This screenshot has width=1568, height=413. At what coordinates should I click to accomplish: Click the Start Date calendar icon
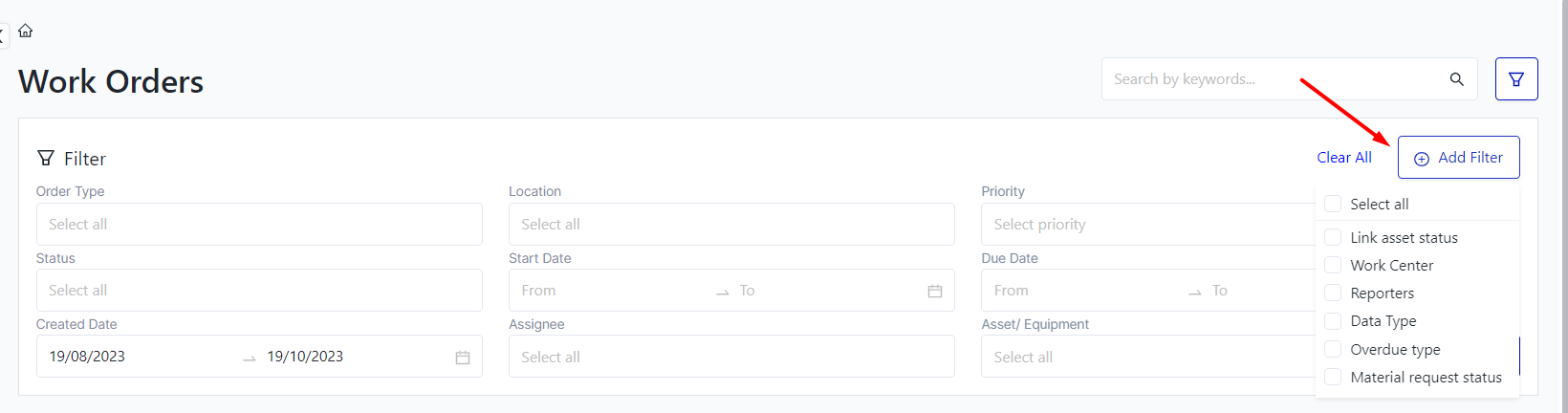935,291
